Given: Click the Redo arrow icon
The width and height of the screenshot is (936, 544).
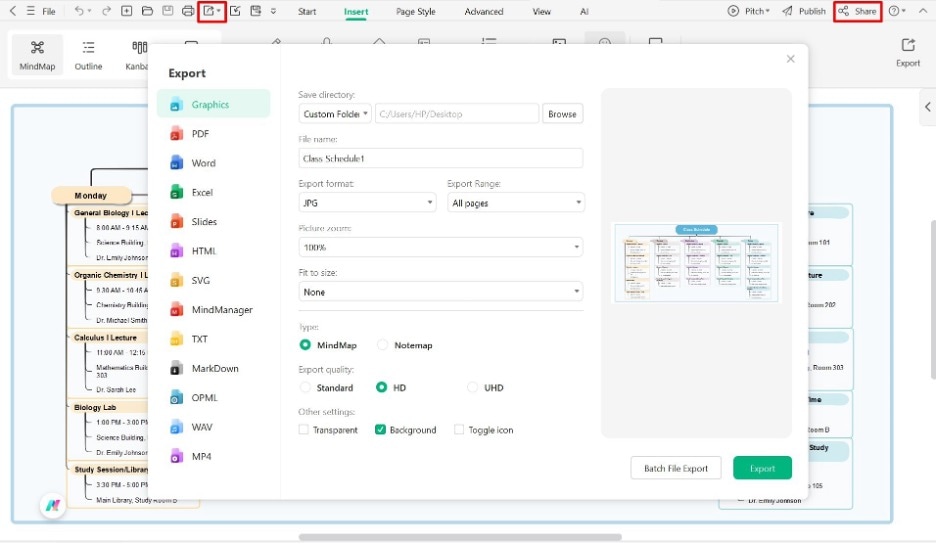Looking at the screenshot, I should (x=106, y=11).
